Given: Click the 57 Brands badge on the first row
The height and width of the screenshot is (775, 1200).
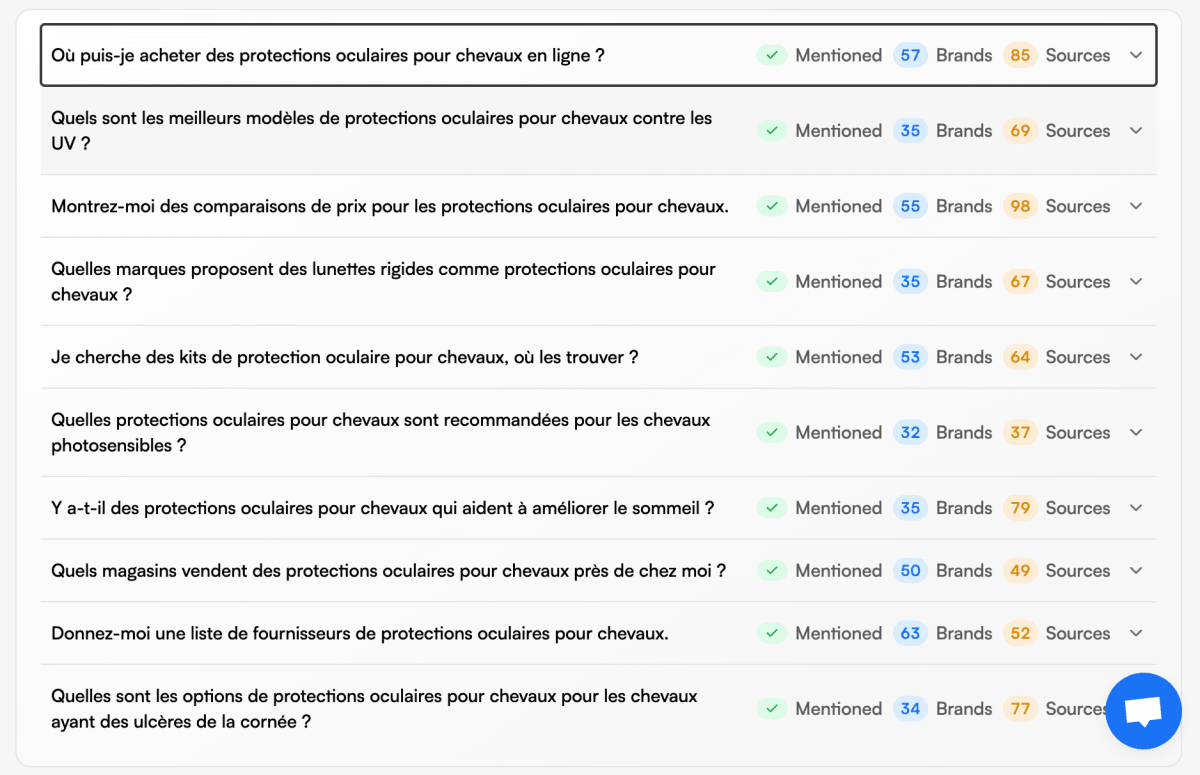Looking at the screenshot, I should click(910, 55).
